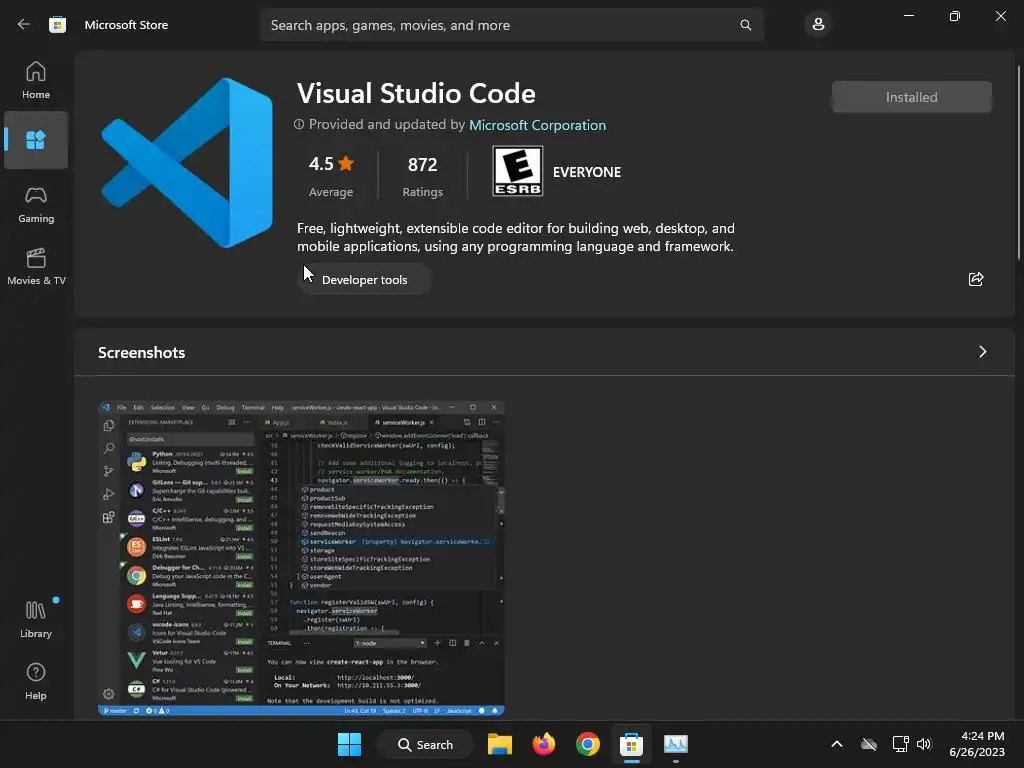Open the VS Code screenshot thumbnail
This screenshot has height=768, width=1024.
[x=301, y=558]
